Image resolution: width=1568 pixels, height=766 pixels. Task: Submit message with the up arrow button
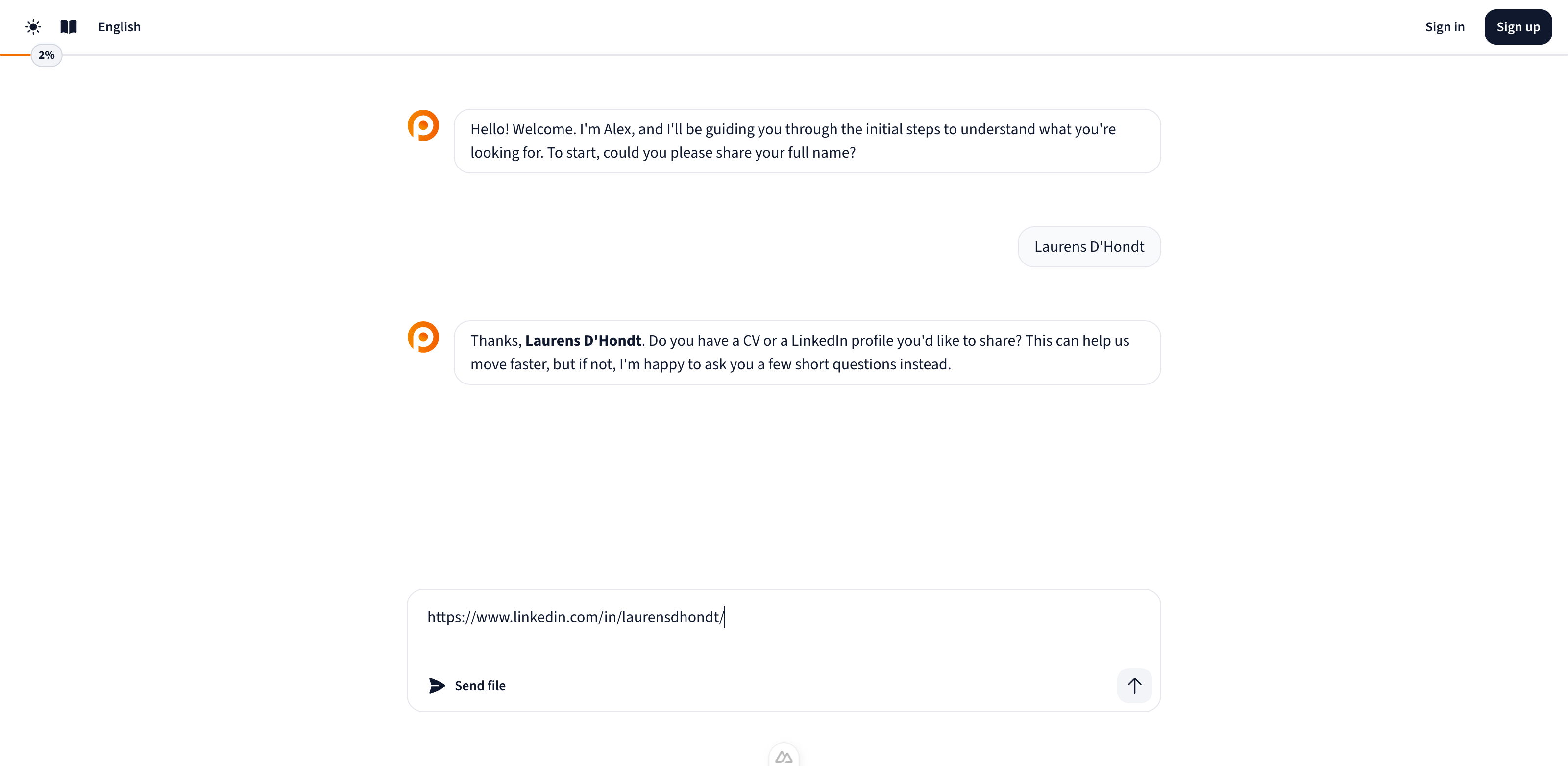(1134, 686)
